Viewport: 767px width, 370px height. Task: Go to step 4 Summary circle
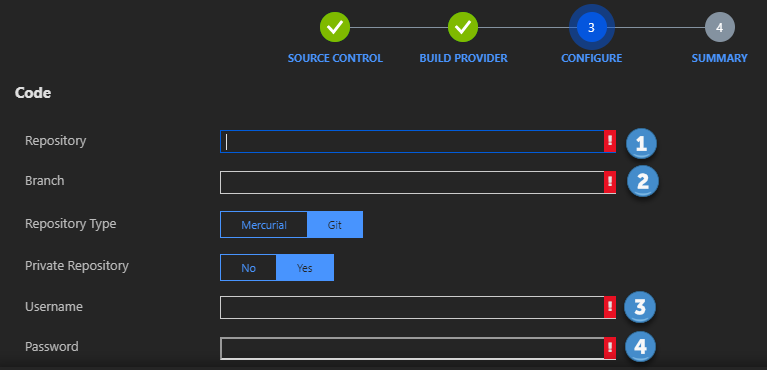pos(720,27)
